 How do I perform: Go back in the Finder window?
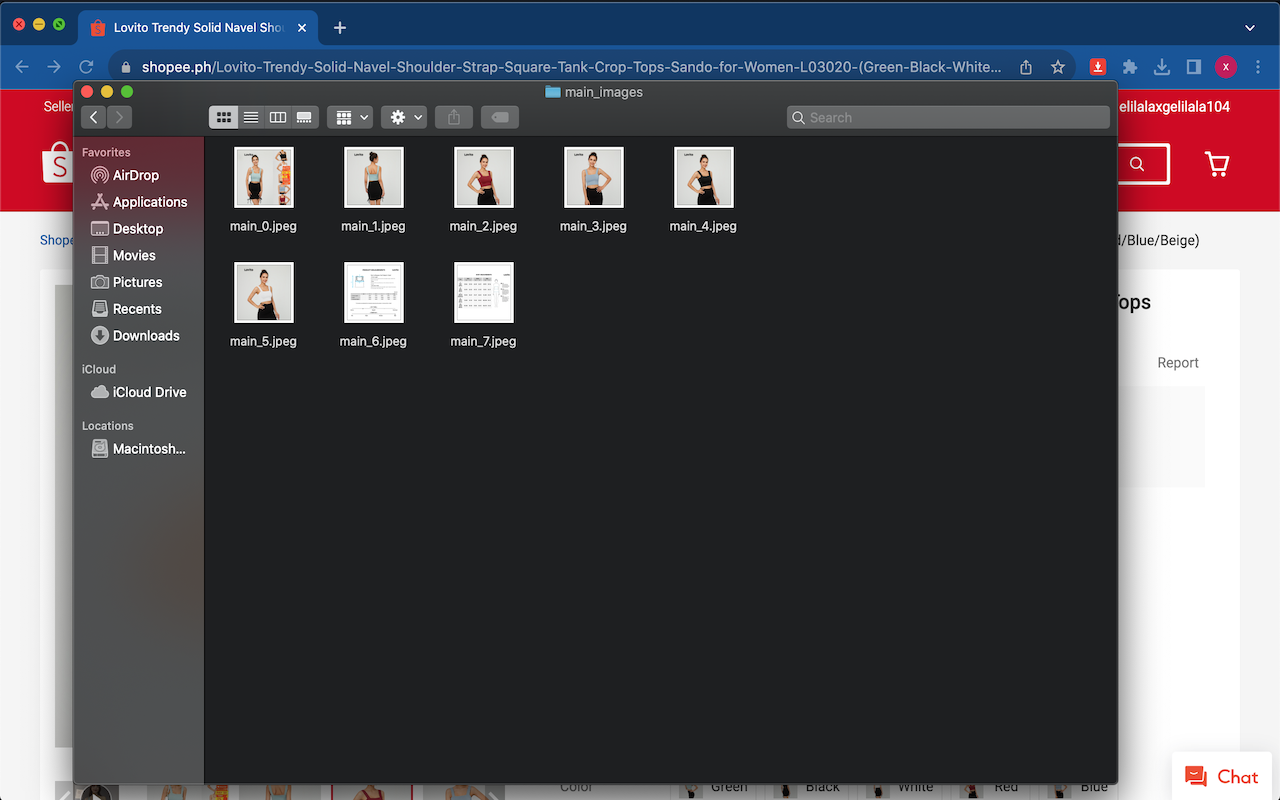[x=94, y=117]
